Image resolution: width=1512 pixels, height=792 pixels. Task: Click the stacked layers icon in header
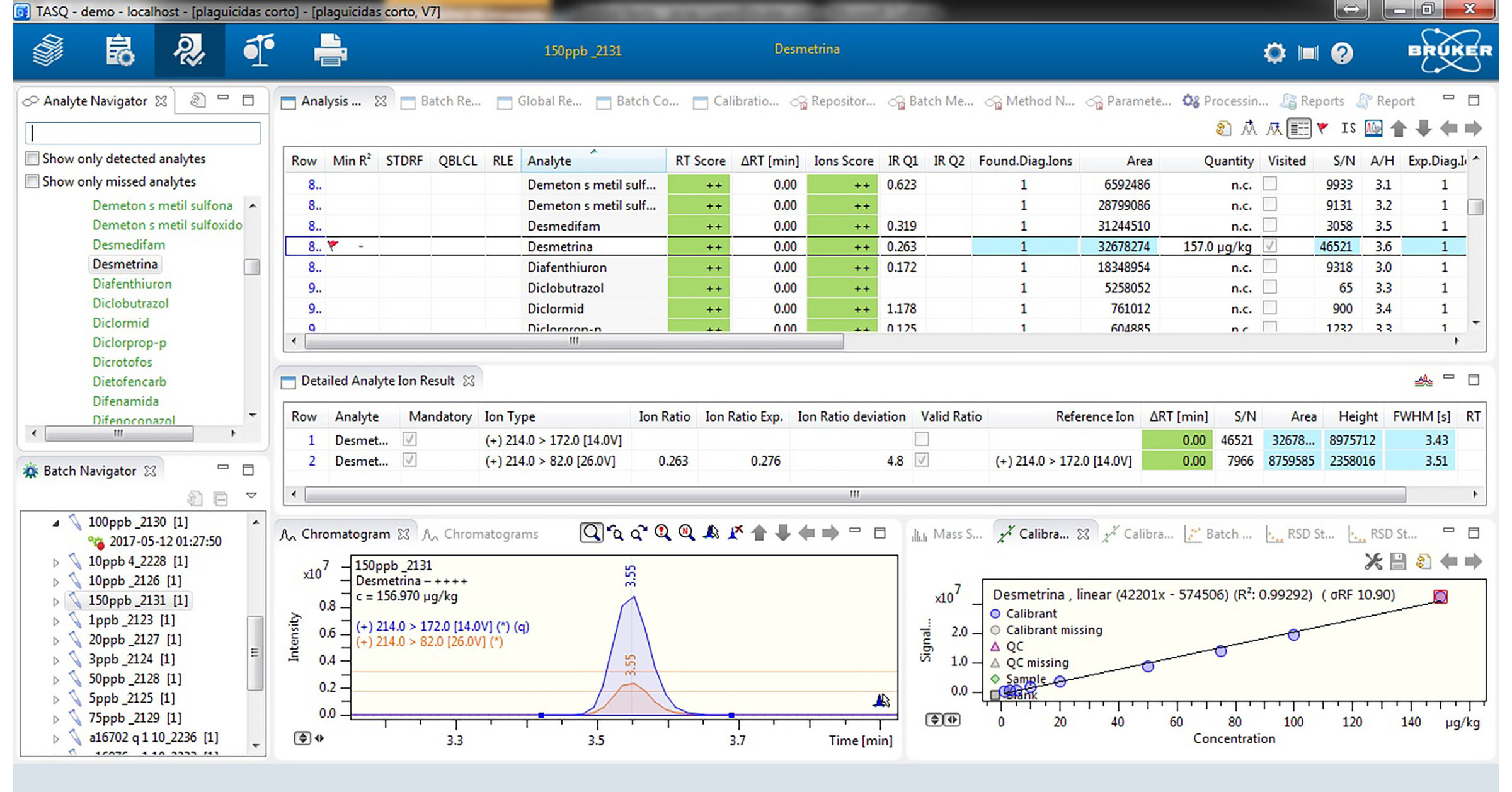tap(49, 51)
